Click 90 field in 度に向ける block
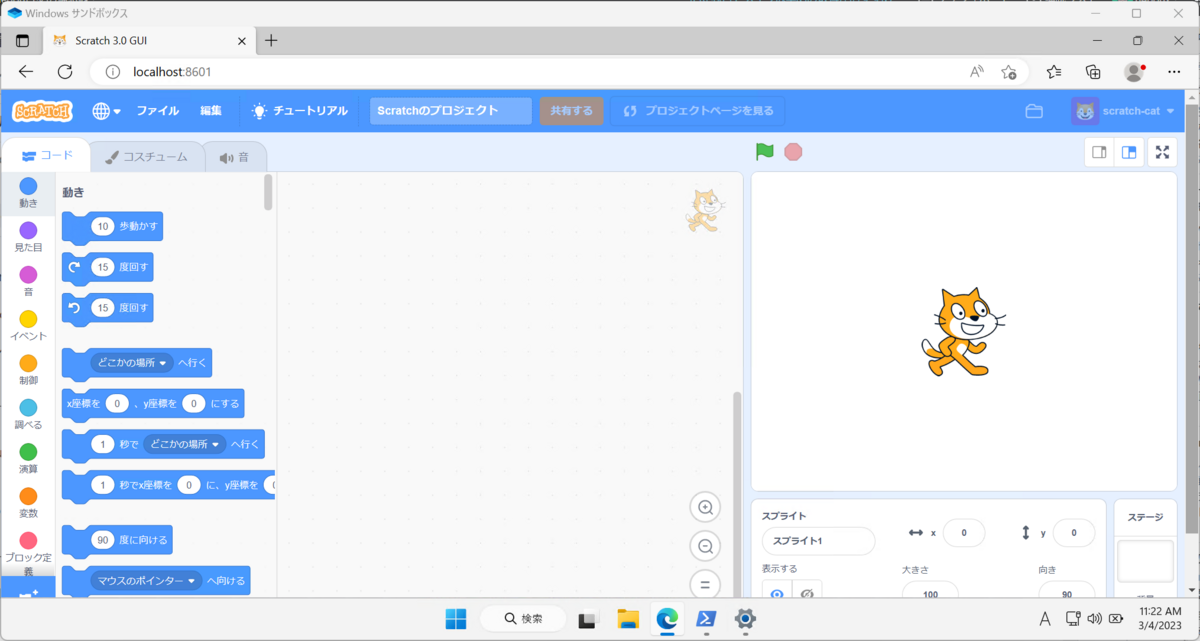Screen dimensions: 1200x641 point(102,541)
